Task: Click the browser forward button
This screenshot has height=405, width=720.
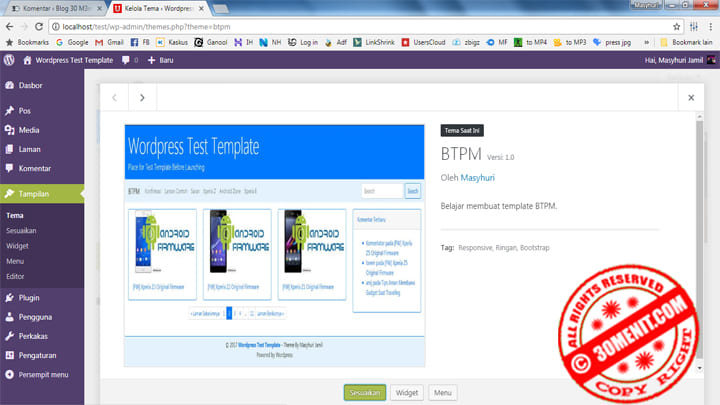Action: point(24,27)
